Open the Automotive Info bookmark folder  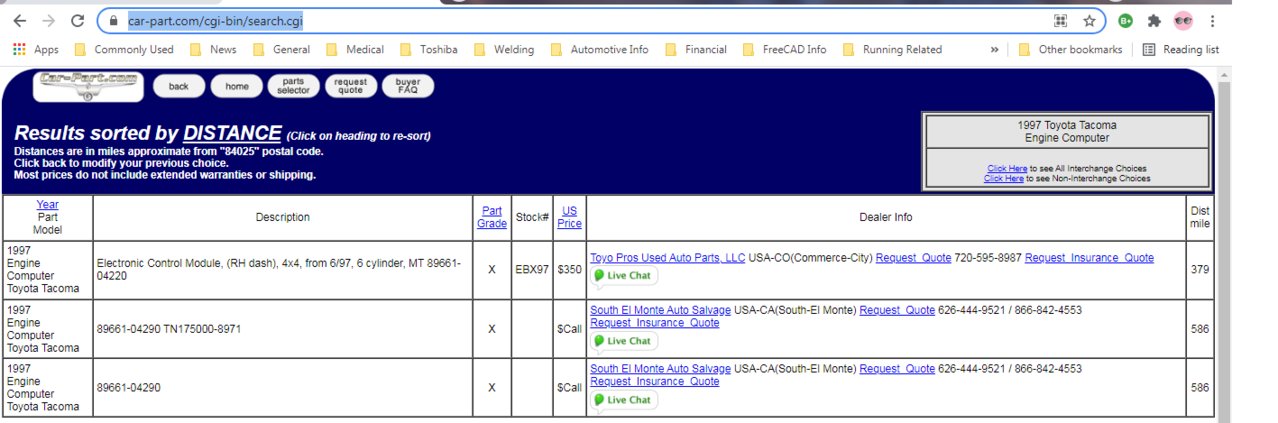(x=599, y=49)
